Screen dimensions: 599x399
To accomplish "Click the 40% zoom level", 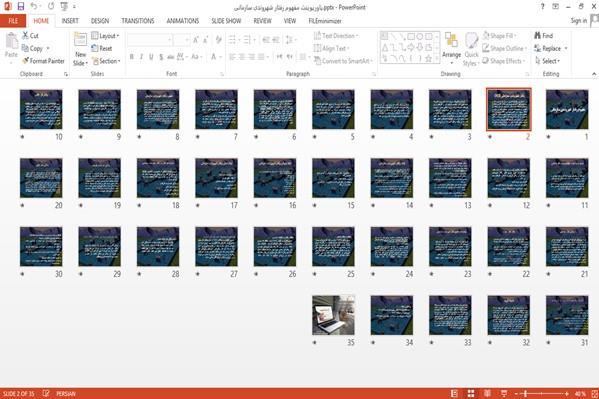I will [580, 393].
